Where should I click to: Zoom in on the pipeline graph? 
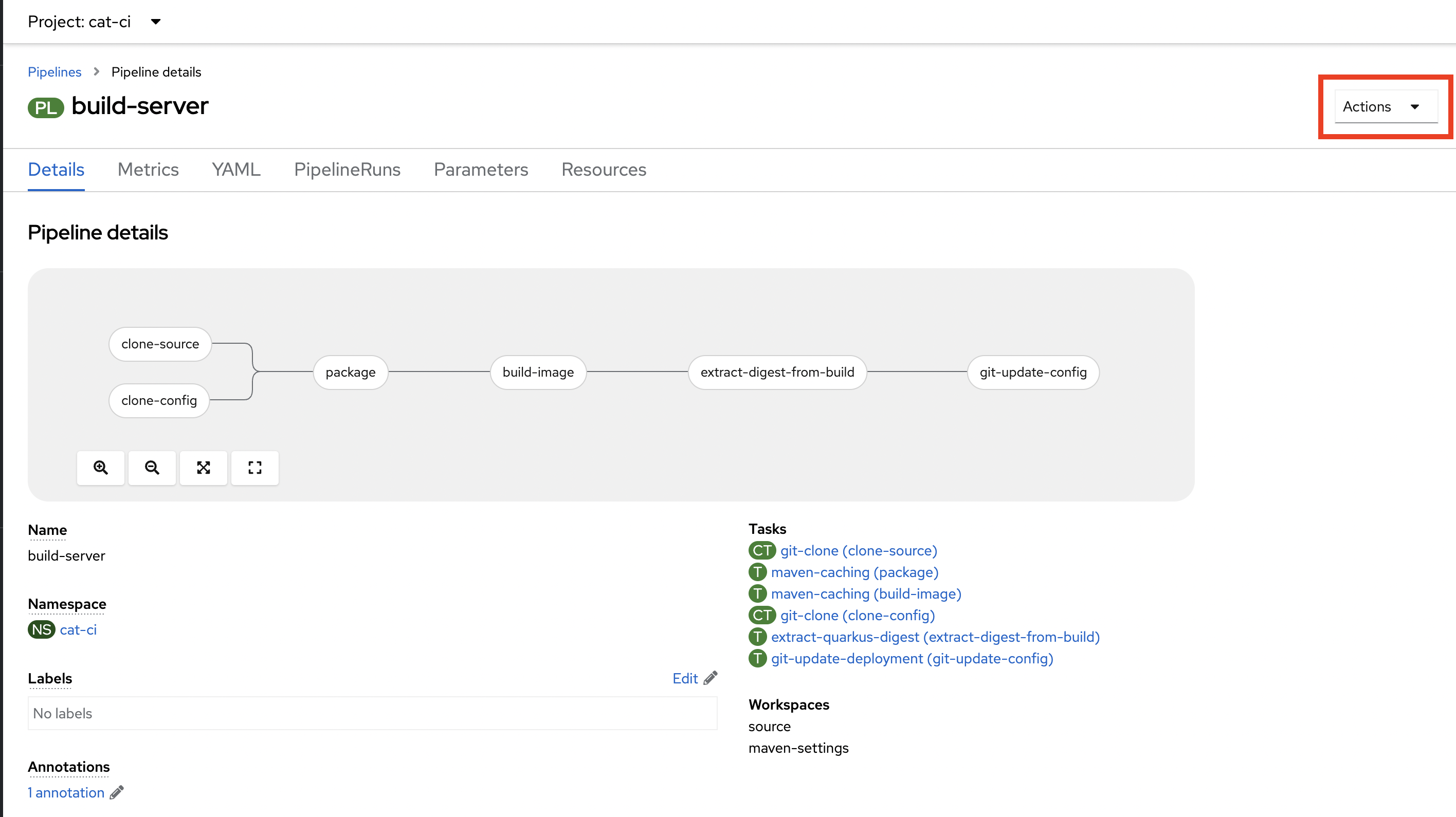pos(101,468)
